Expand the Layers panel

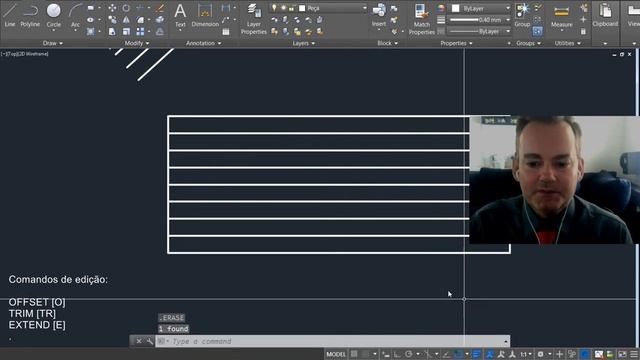point(304,43)
